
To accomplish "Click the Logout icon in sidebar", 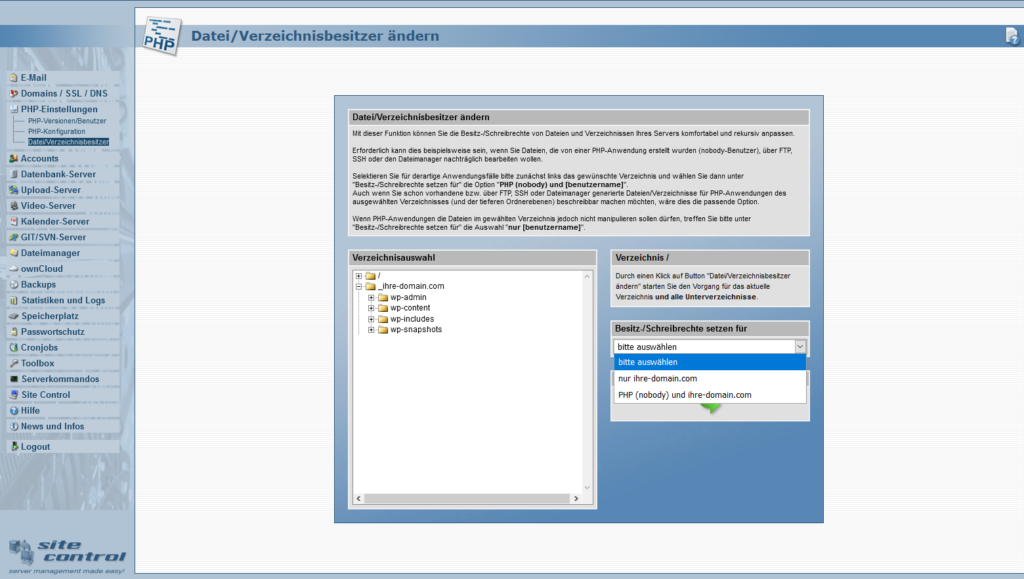I will point(14,447).
